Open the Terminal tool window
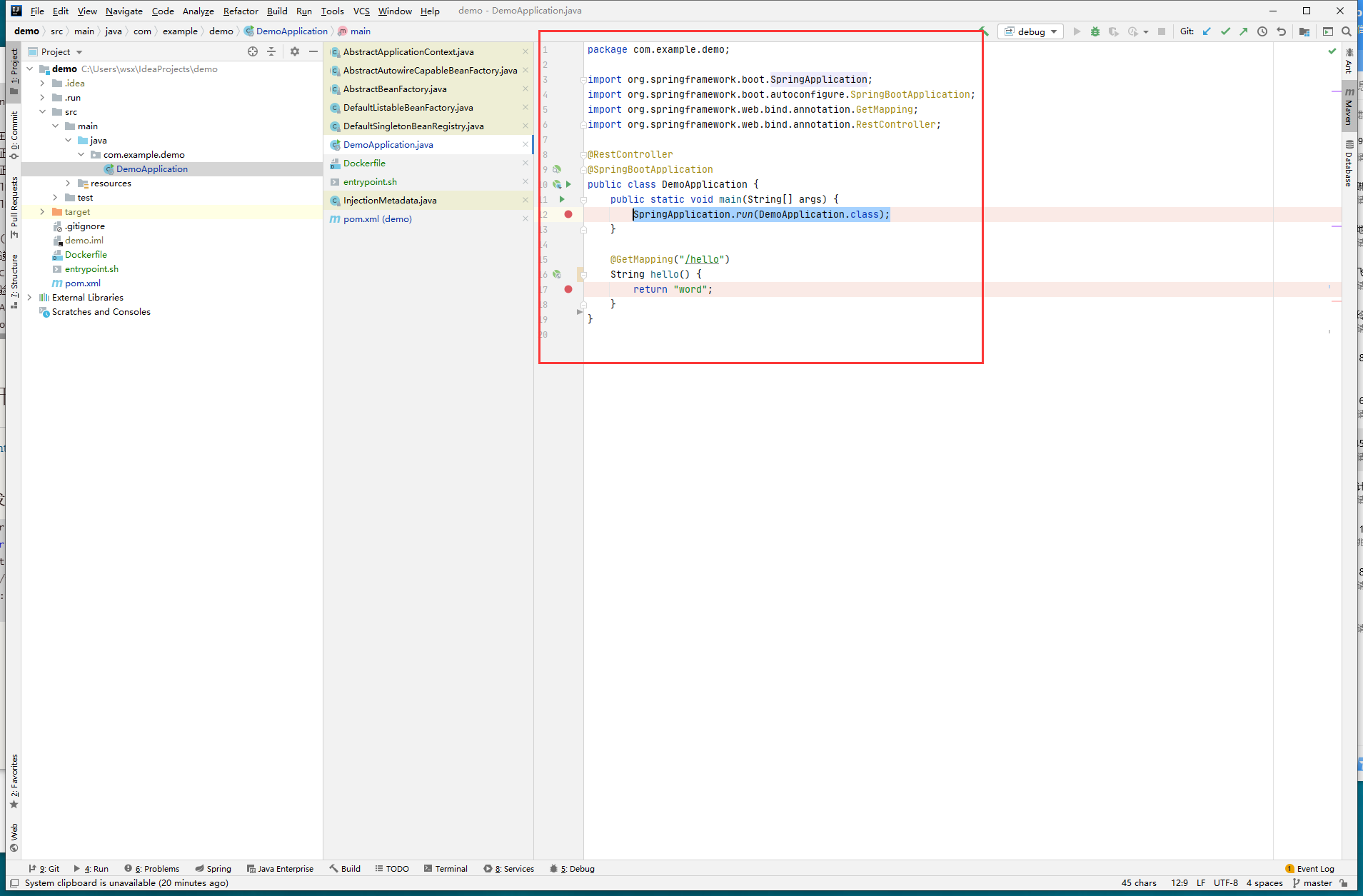The image size is (1363, 896). click(446, 869)
